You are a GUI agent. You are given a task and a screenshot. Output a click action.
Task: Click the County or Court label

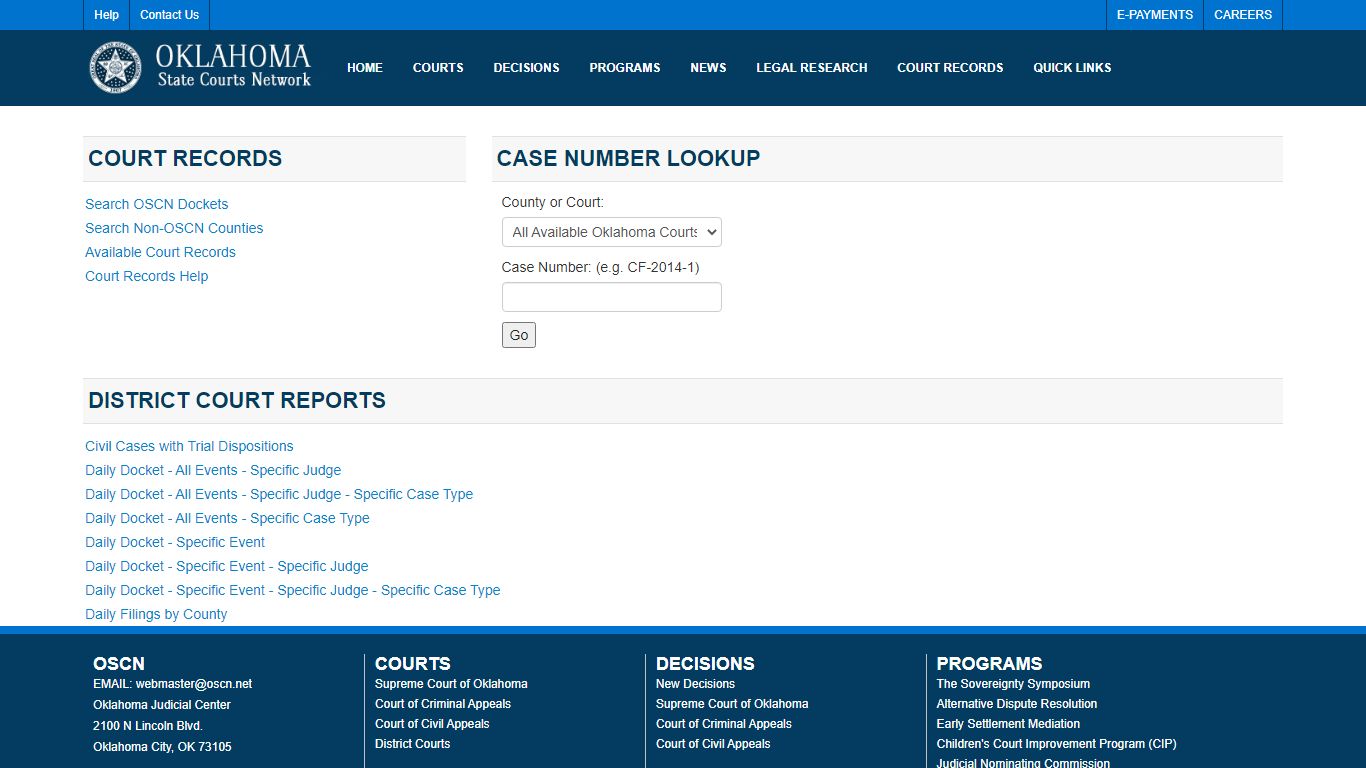tap(553, 202)
